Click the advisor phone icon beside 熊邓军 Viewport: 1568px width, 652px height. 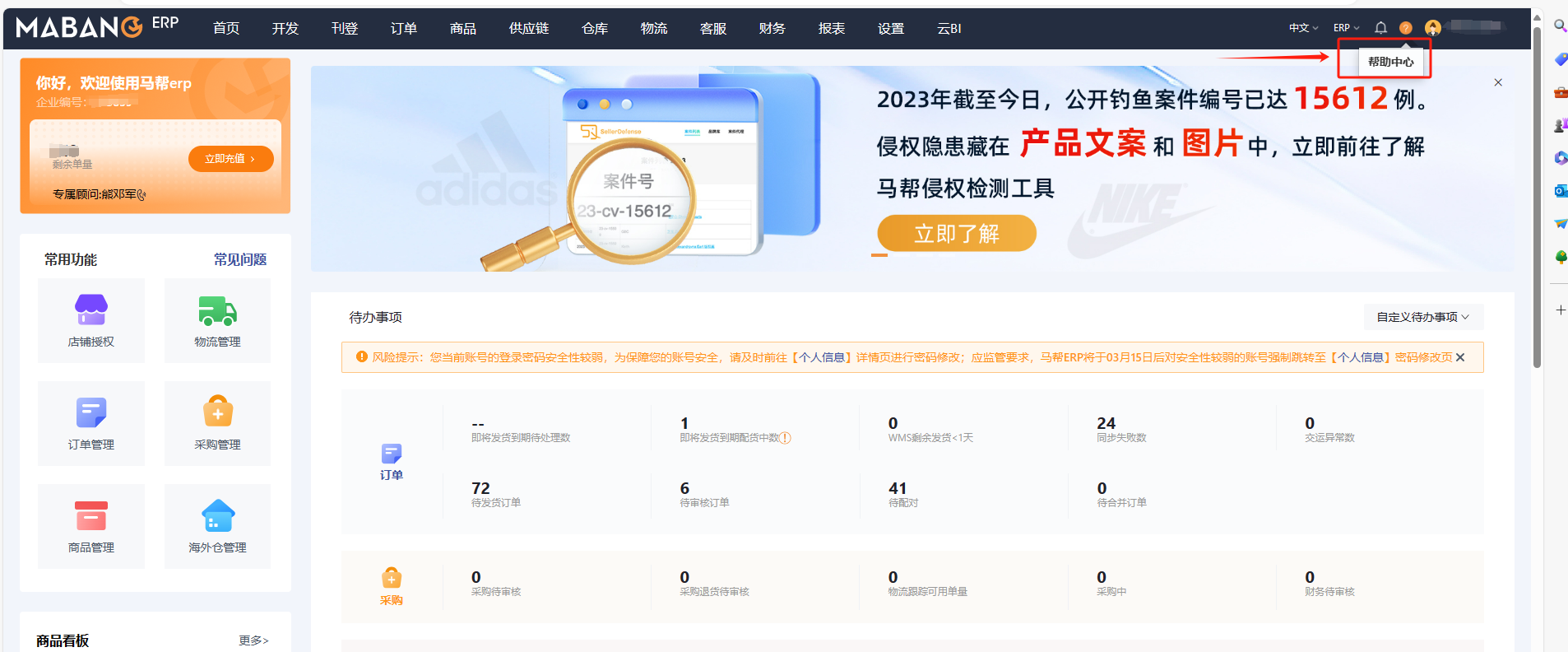click(141, 195)
